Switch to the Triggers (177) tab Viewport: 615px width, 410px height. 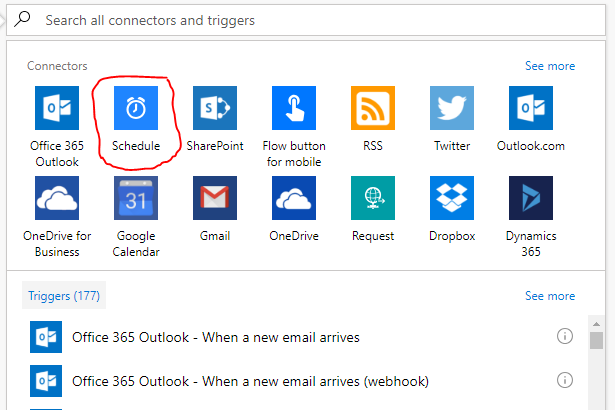coord(64,295)
